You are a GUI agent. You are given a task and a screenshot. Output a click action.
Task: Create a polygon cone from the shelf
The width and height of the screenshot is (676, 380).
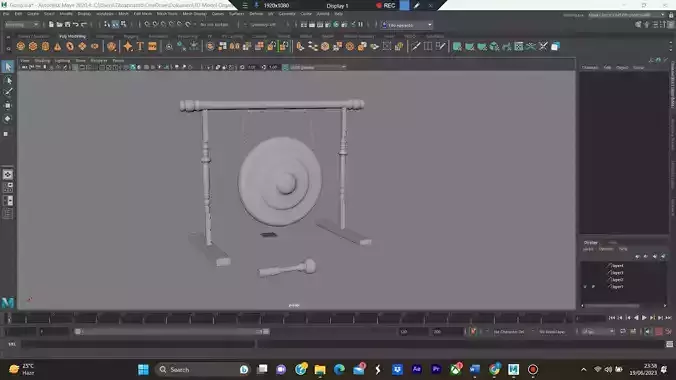point(57,46)
